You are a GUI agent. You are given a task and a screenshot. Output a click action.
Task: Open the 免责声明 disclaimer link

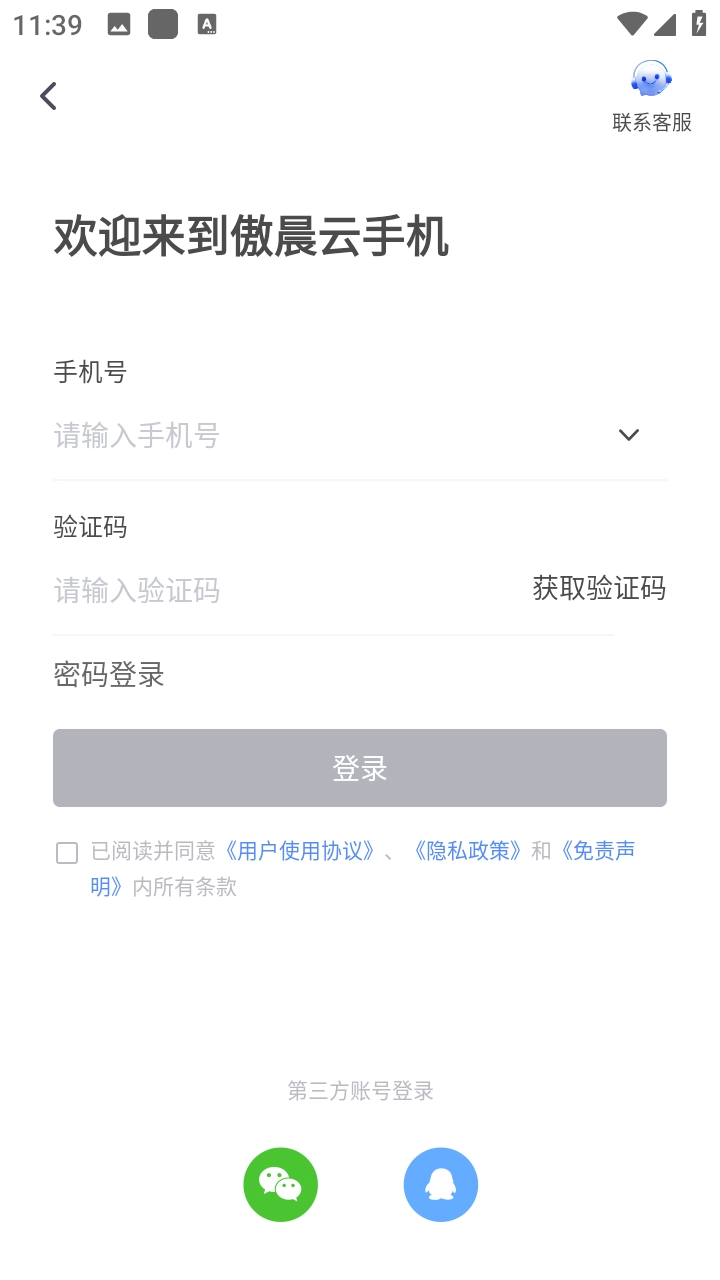tap(598, 851)
